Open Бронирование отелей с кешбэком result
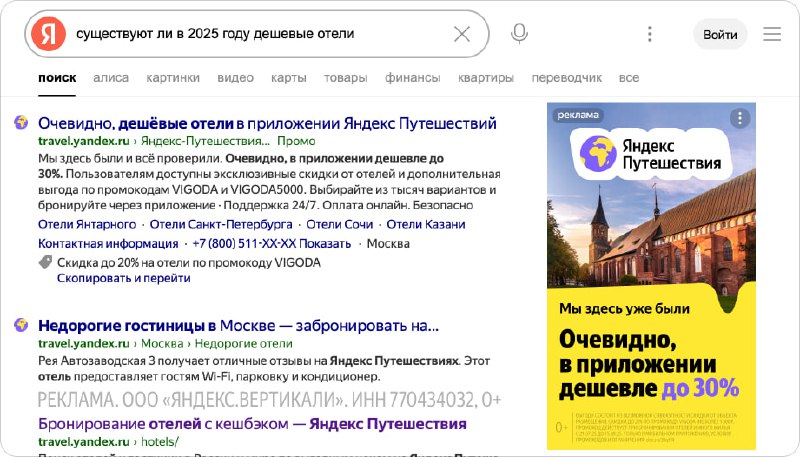This screenshot has height=457, width=800. [x=252, y=424]
